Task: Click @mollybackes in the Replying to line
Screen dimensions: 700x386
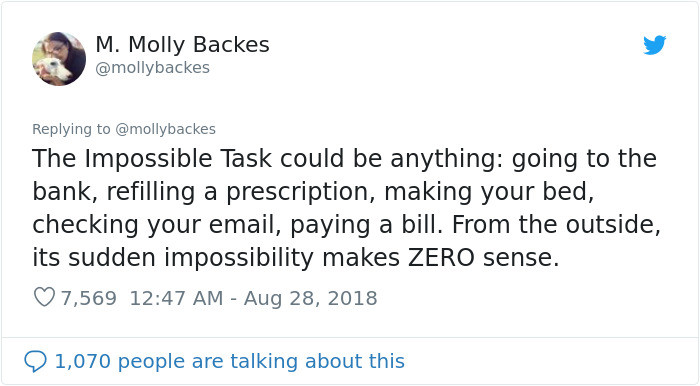Action: point(165,129)
